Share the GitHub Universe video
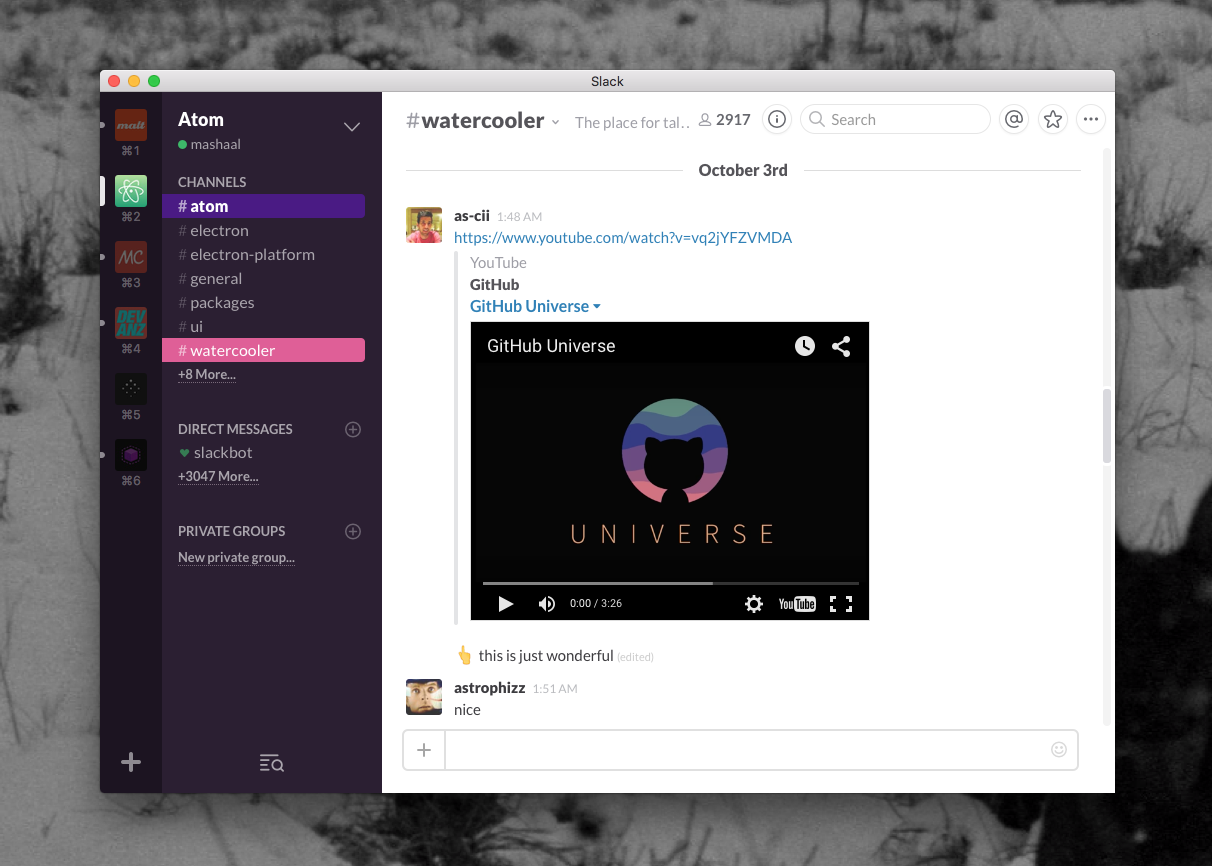Viewport: 1212px width, 866px height. coord(841,346)
